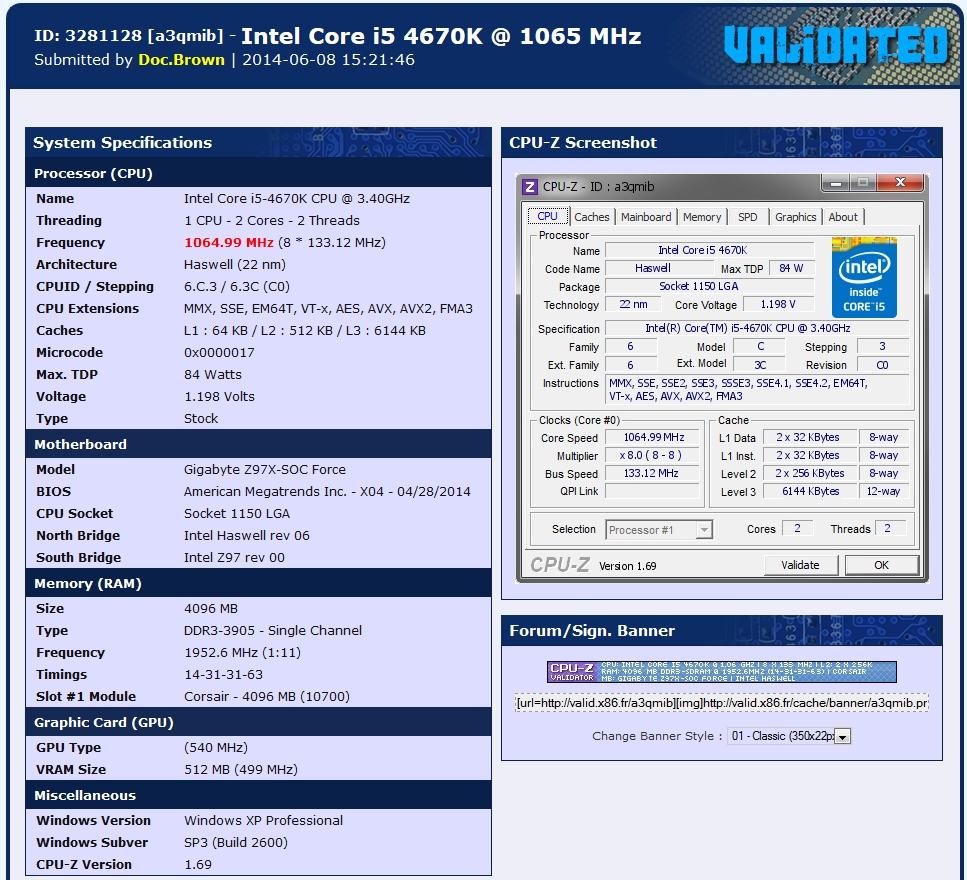The width and height of the screenshot is (967, 880).
Task: Click the Microcode 0x0000017 value
Action: (219, 352)
